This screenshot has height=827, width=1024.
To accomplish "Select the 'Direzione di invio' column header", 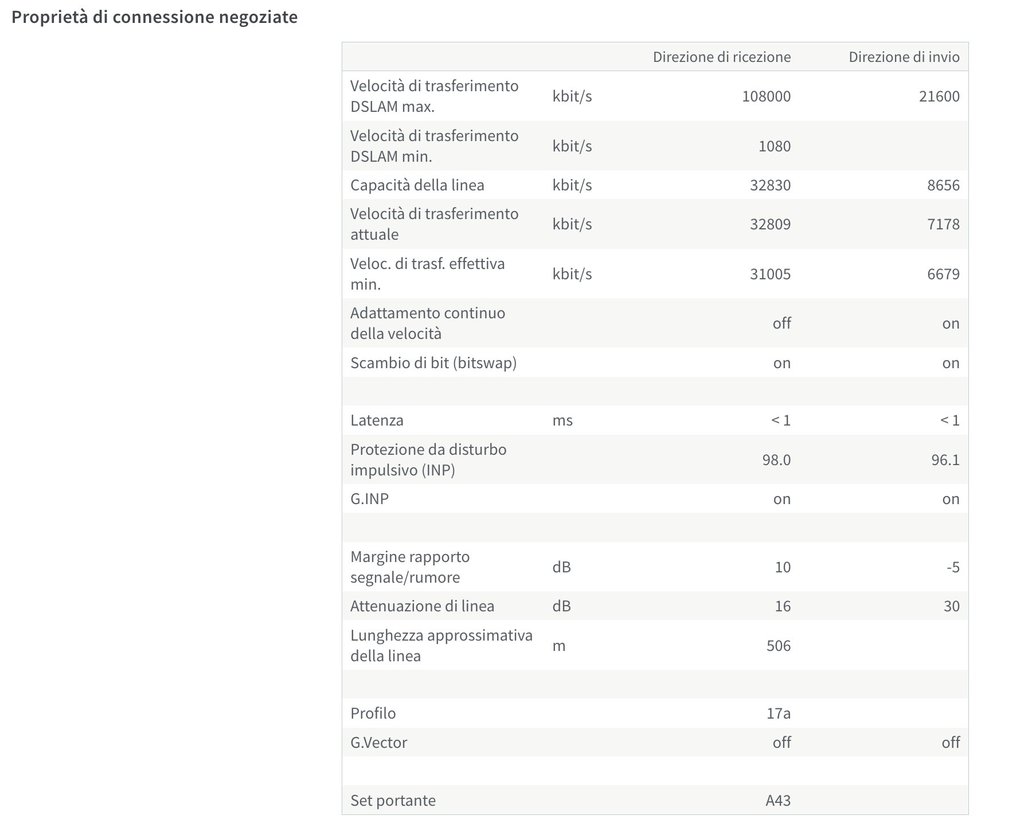I will pos(904,57).
